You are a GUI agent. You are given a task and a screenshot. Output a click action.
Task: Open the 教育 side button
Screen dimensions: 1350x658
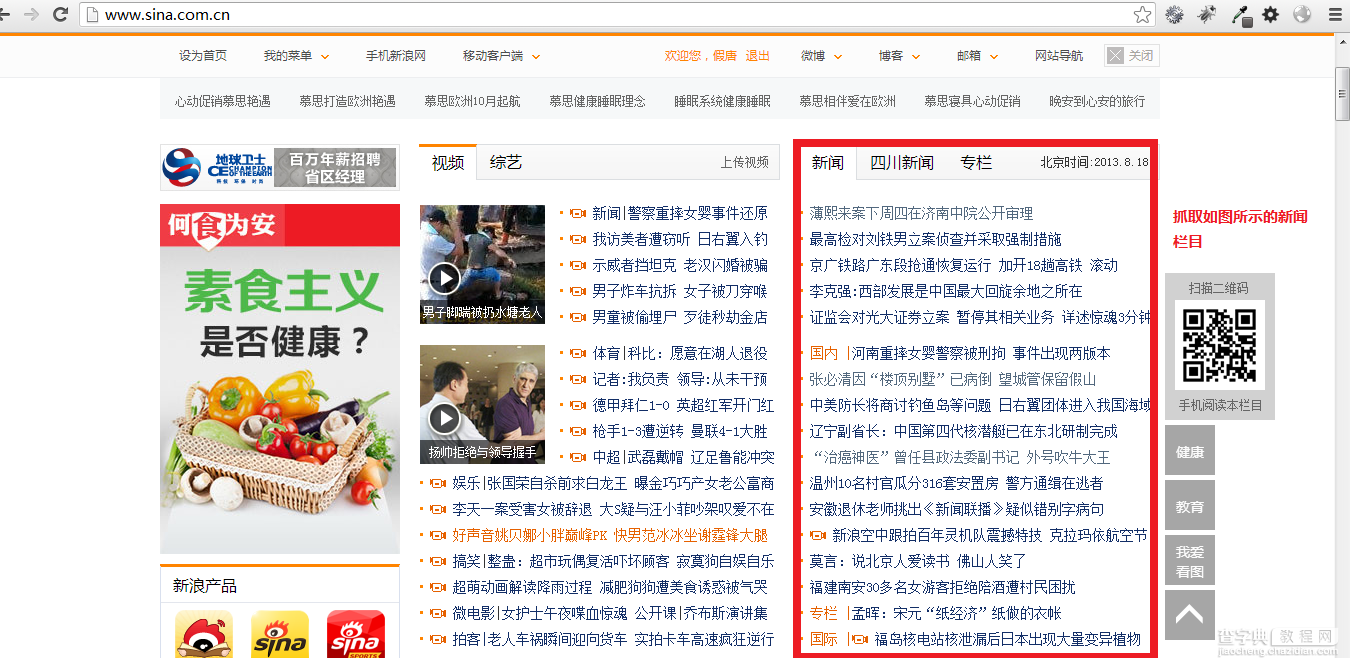pos(1190,507)
